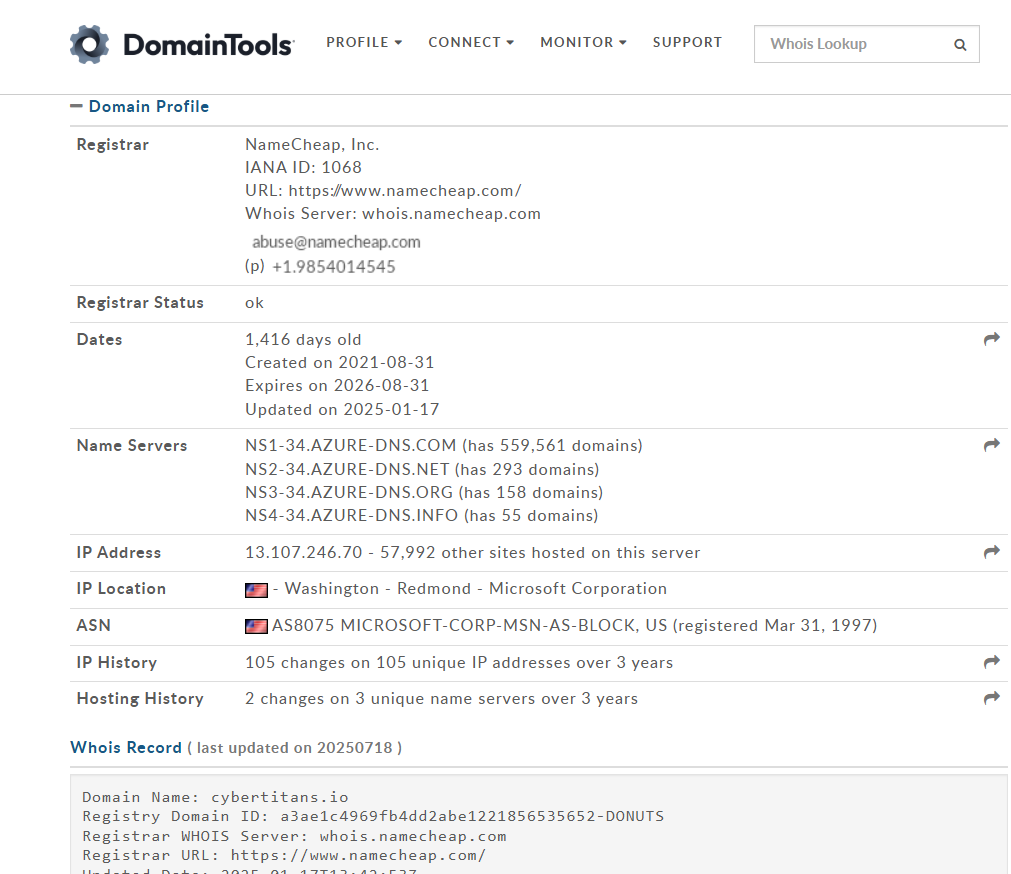Open the PROFILE dropdown menu
The height and width of the screenshot is (874, 1011).
pyautogui.click(x=364, y=43)
